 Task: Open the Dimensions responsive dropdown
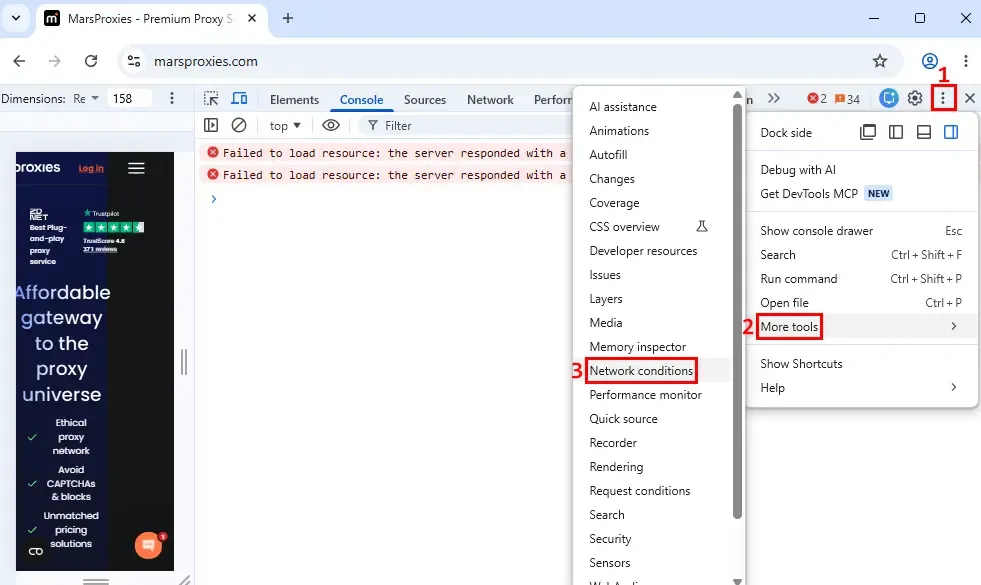(86, 98)
